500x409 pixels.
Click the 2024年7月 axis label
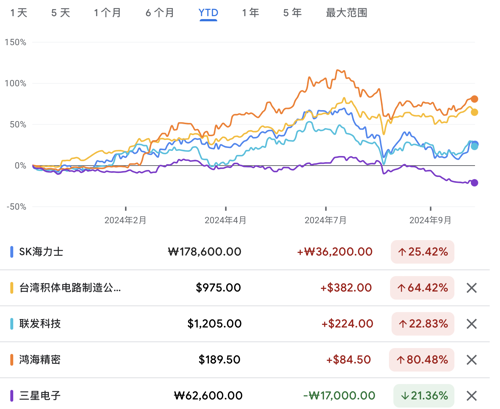point(326,220)
